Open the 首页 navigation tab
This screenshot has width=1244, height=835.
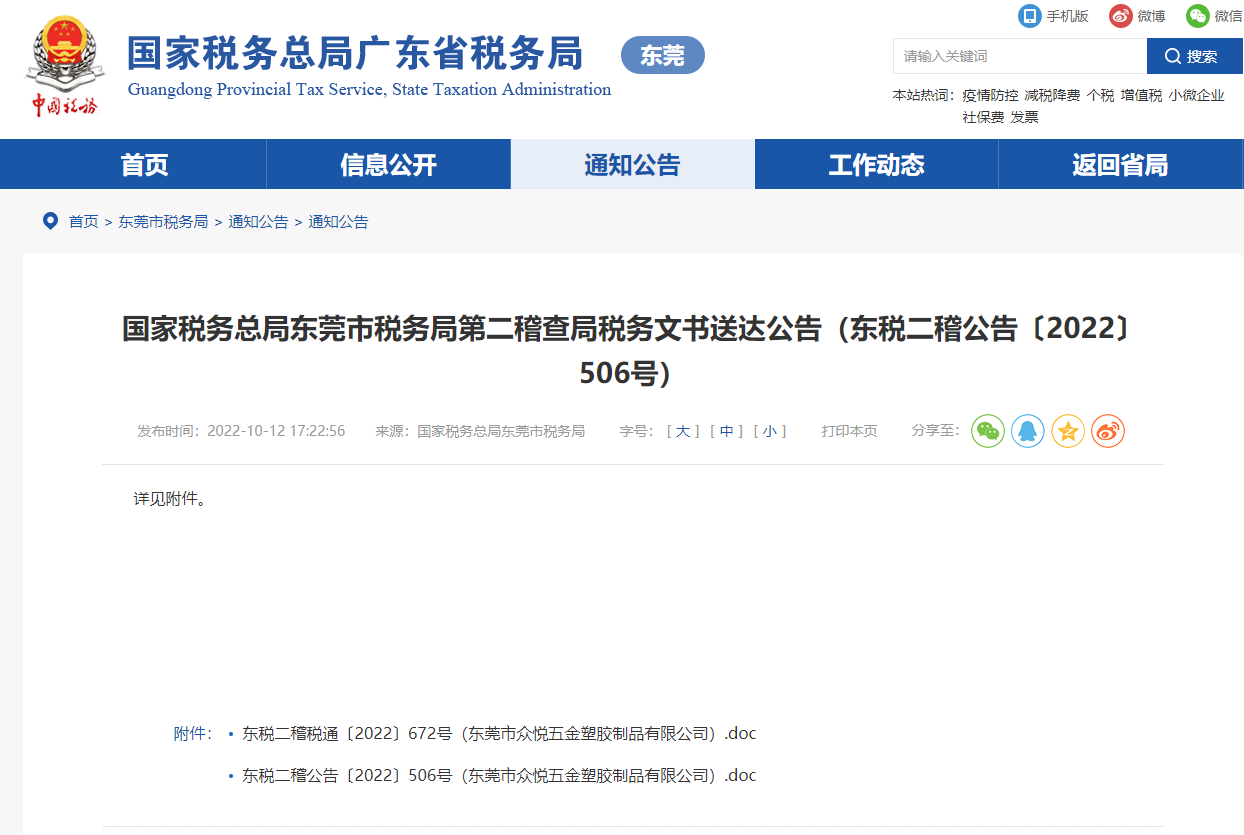click(x=145, y=165)
